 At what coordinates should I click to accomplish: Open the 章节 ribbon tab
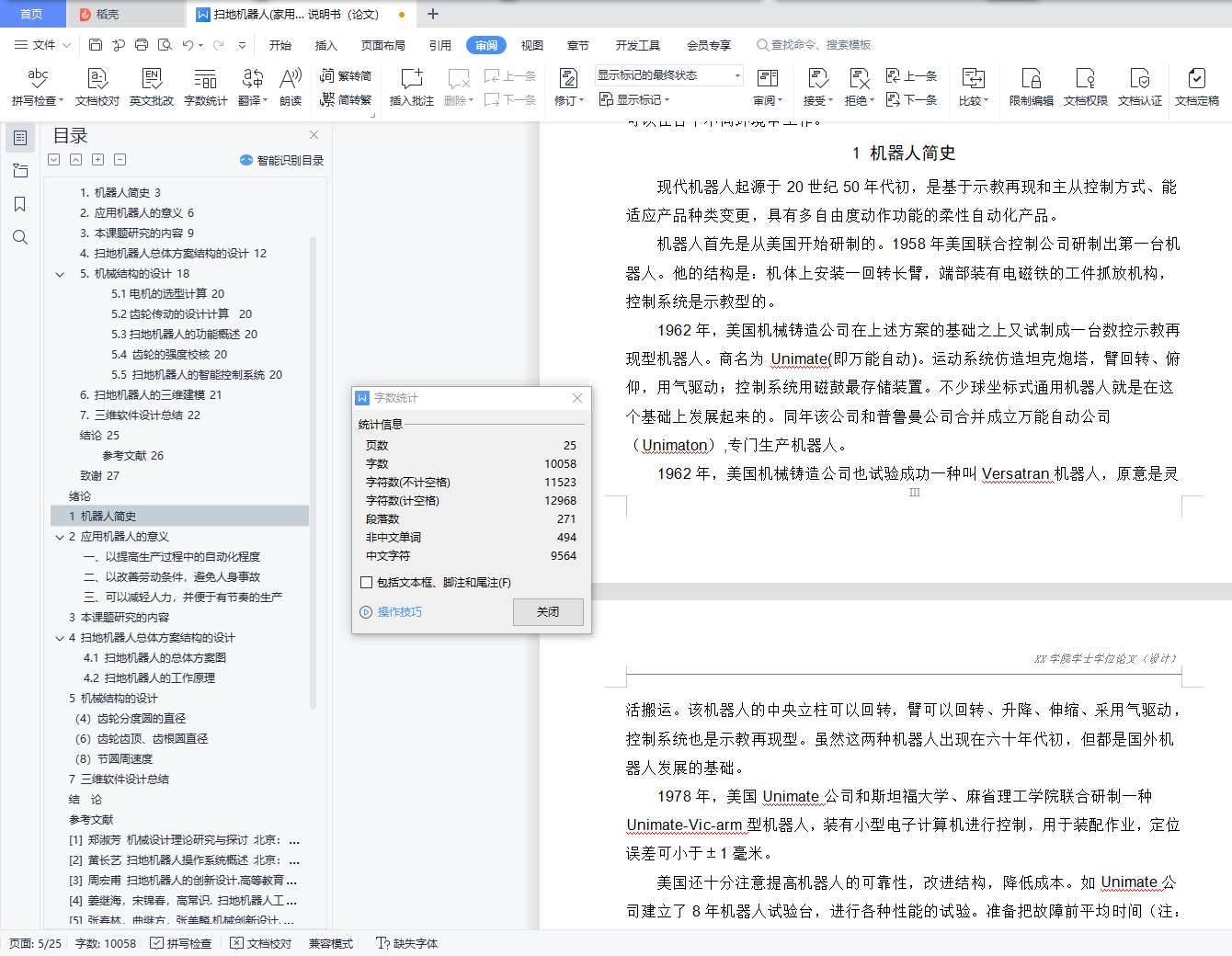pyautogui.click(x=578, y=45)
